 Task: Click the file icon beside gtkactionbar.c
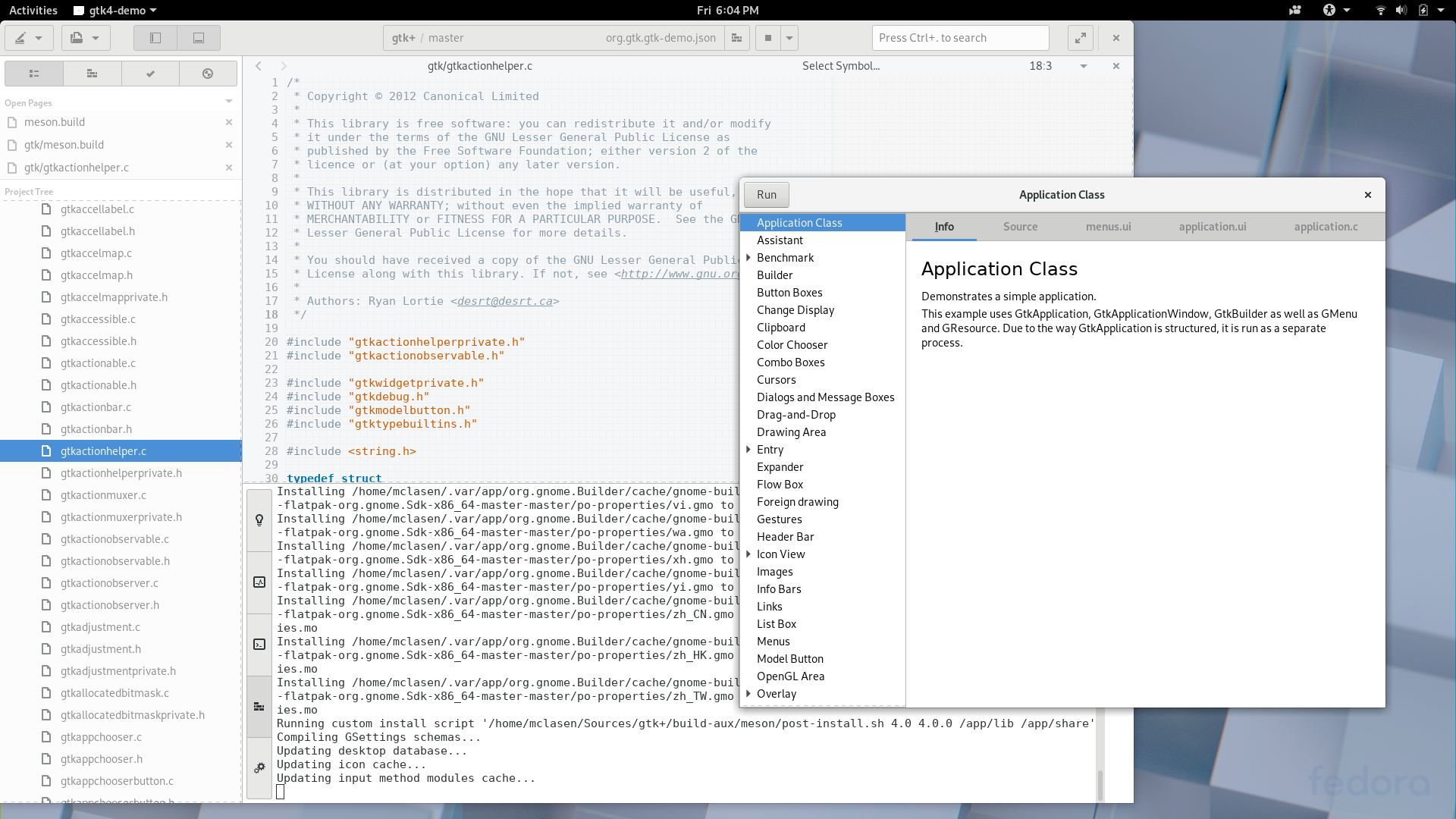point(46,407)
